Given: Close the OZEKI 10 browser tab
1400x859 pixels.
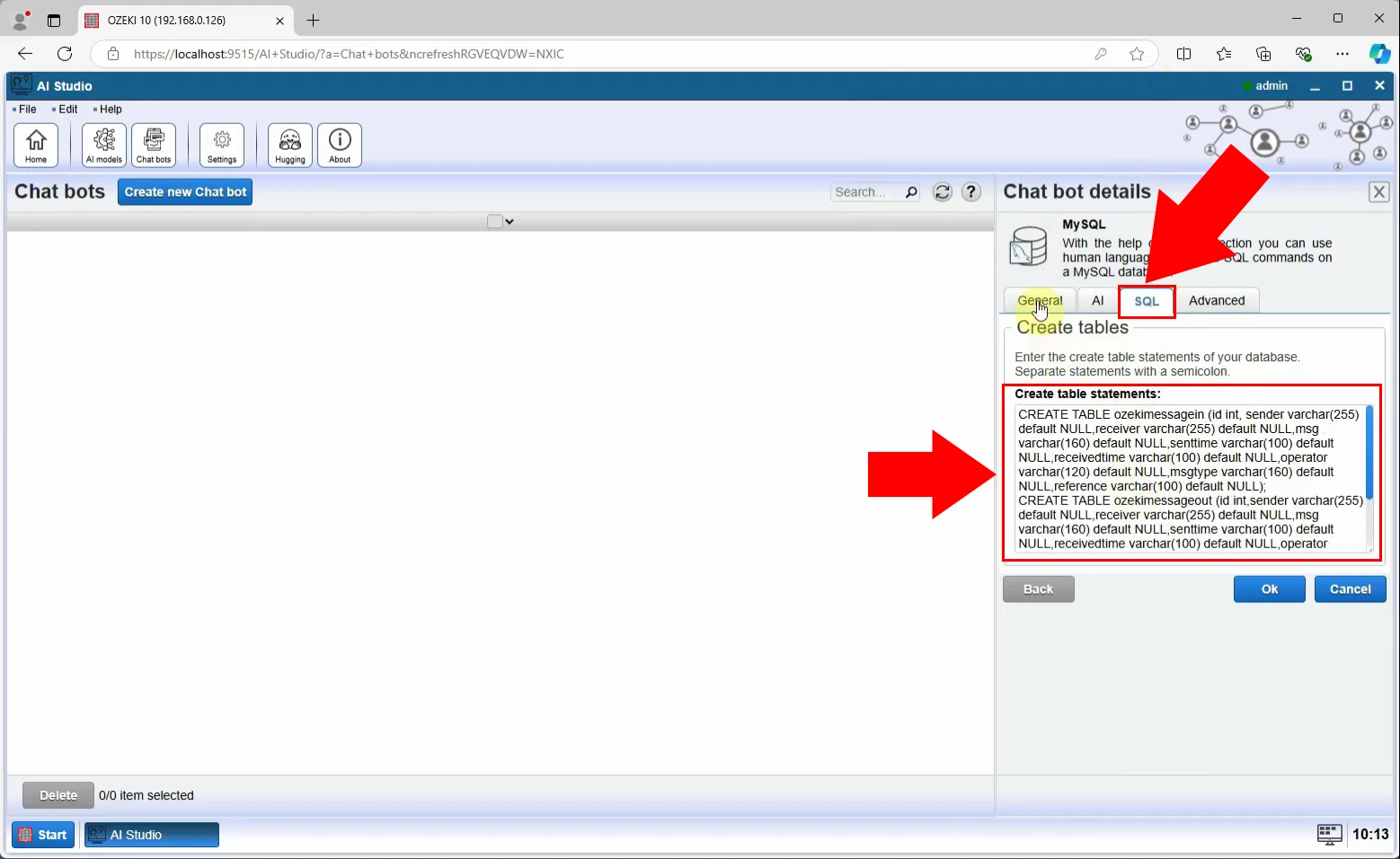Looking at the screenshot, I should 279,20.
